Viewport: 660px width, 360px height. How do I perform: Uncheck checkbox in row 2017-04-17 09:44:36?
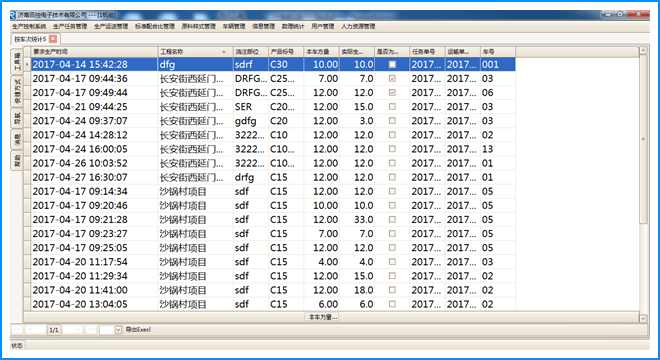tap(392, 79)
